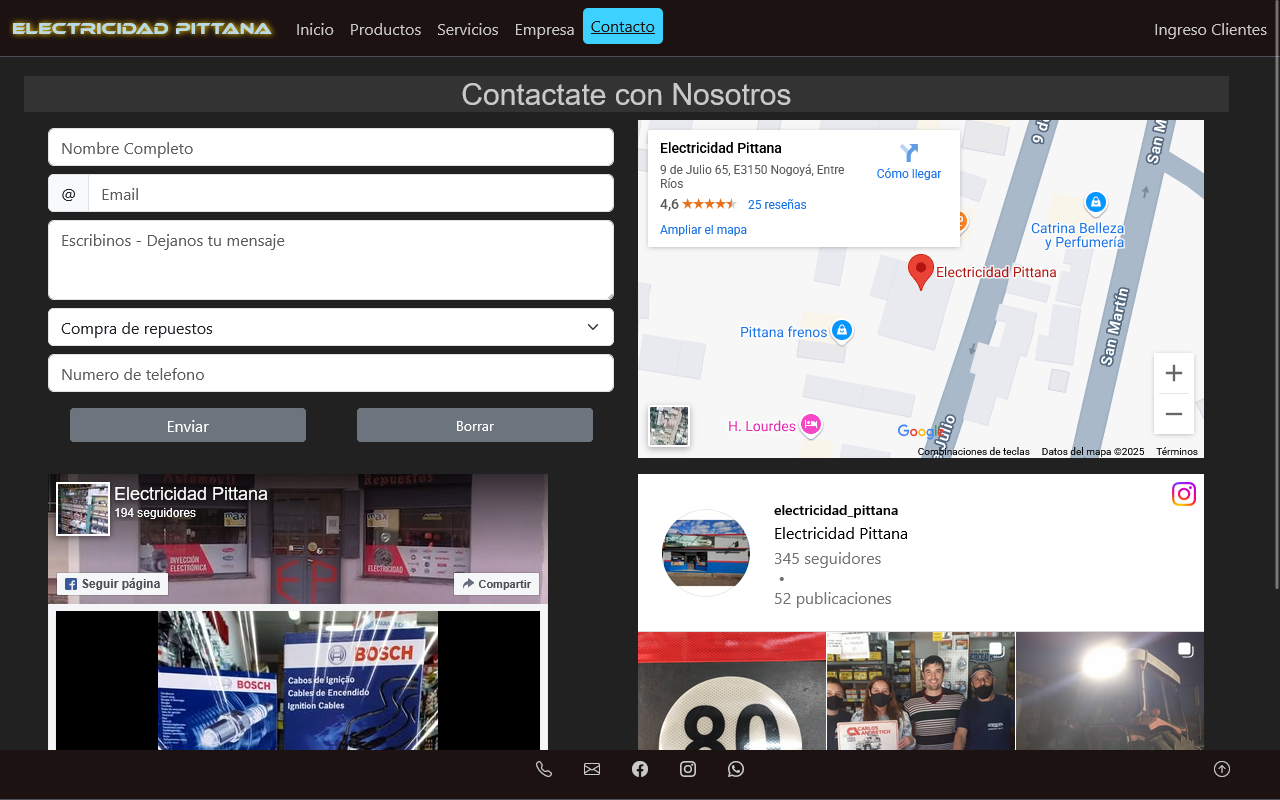Image resolution: width=1280 pixels, height=800 pixels.
Task: Open the Compra de repuestos dropdown
Action: click(x=331, y=327)
